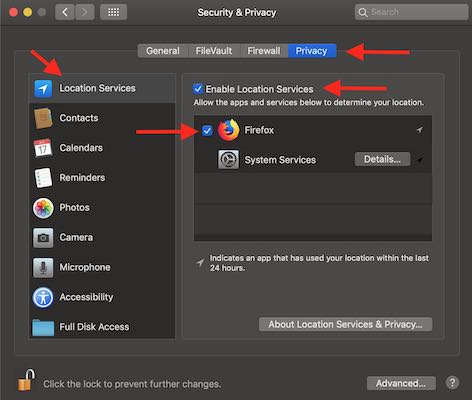Select the Contacts book icon
Image resolution: width=472 pixels, height=400 pixels.
click(43, 118)
